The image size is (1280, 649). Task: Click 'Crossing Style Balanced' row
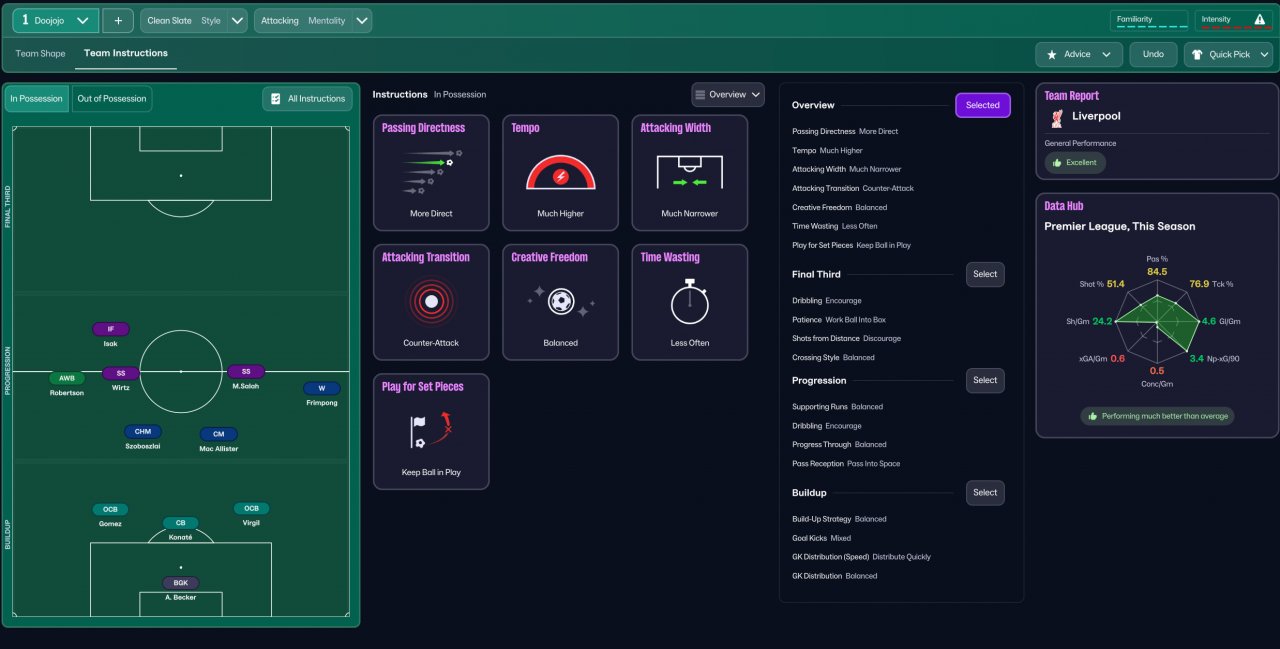pyautogui.click(x=833, y=357)
